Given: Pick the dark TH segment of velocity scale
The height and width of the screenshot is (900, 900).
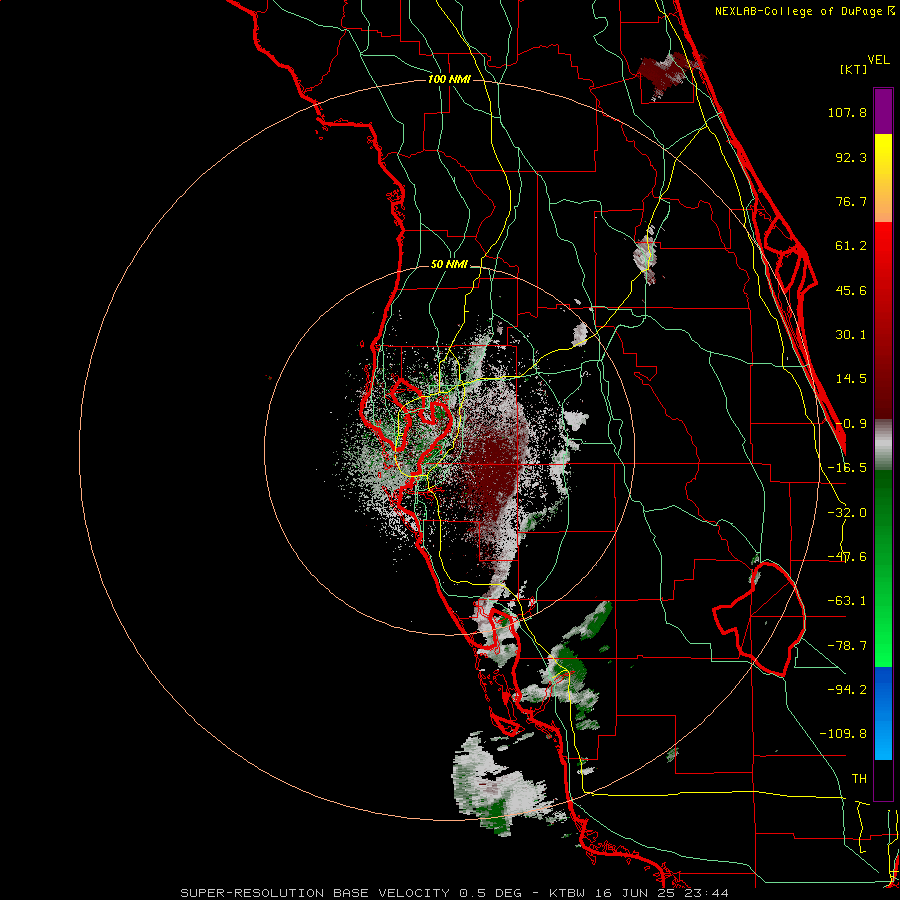Looking at the screenshot, I should pos(883,779).
